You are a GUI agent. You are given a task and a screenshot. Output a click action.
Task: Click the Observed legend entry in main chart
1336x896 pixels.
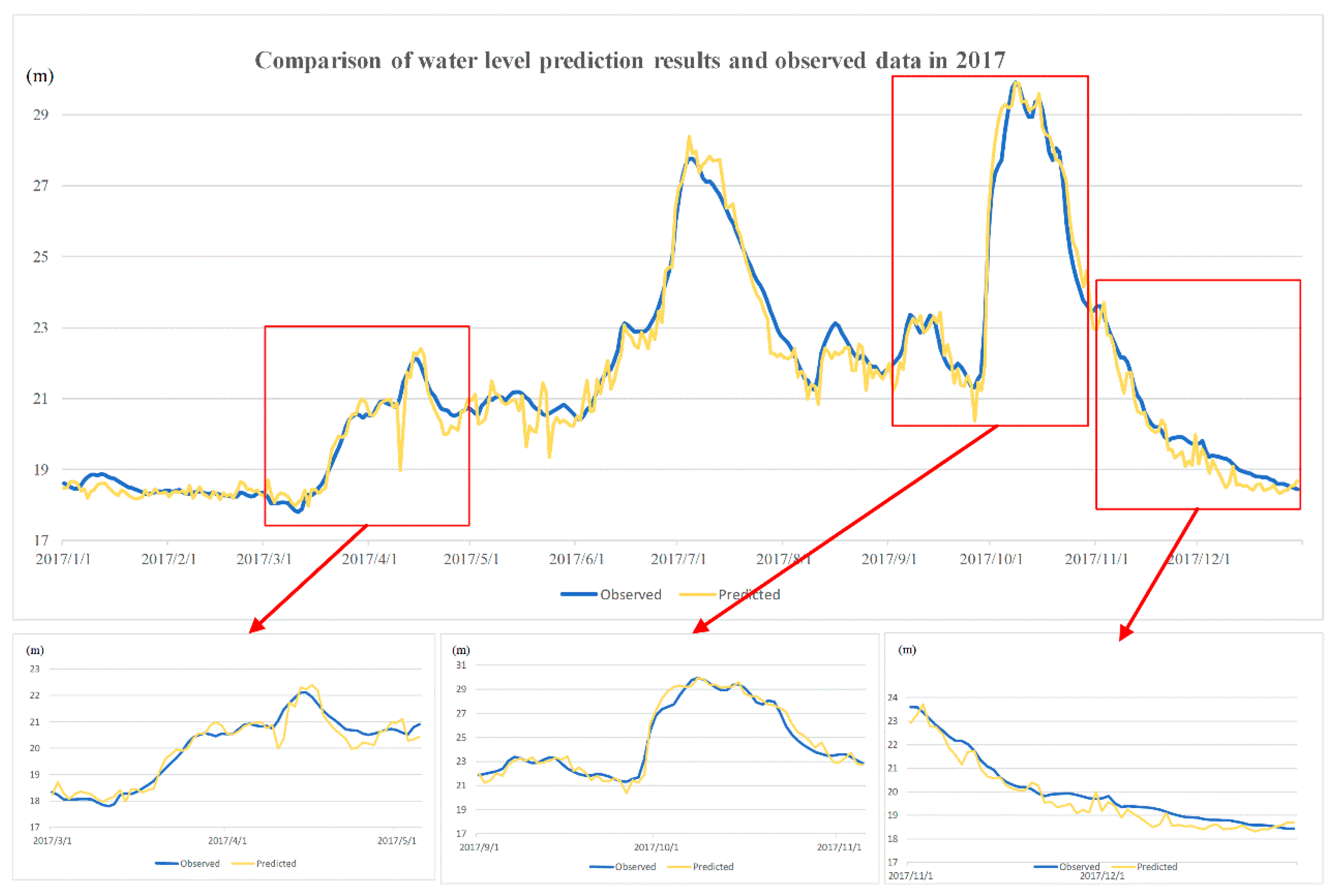point(630,594)
